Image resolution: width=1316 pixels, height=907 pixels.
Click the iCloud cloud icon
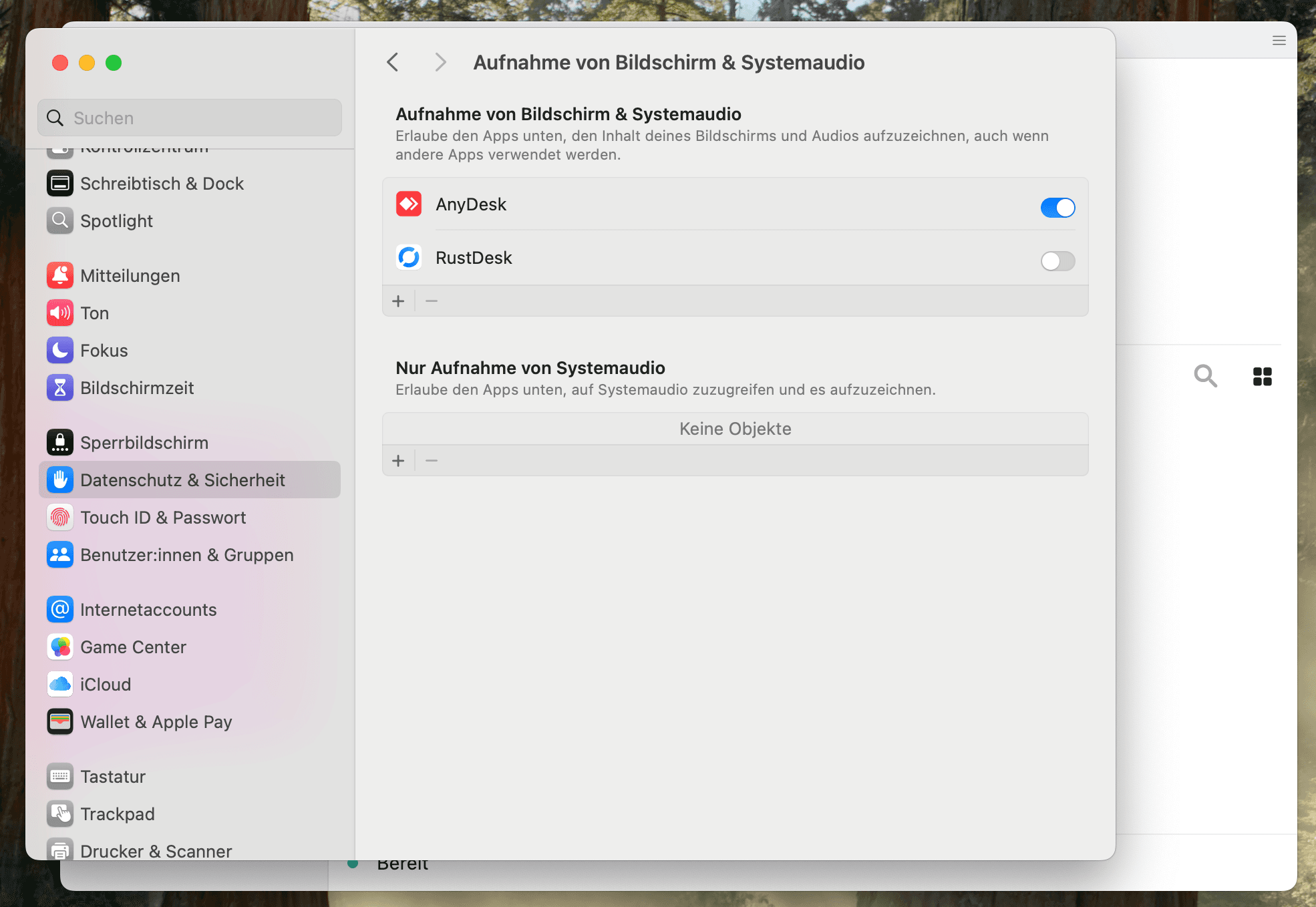[x=60, y=684]
